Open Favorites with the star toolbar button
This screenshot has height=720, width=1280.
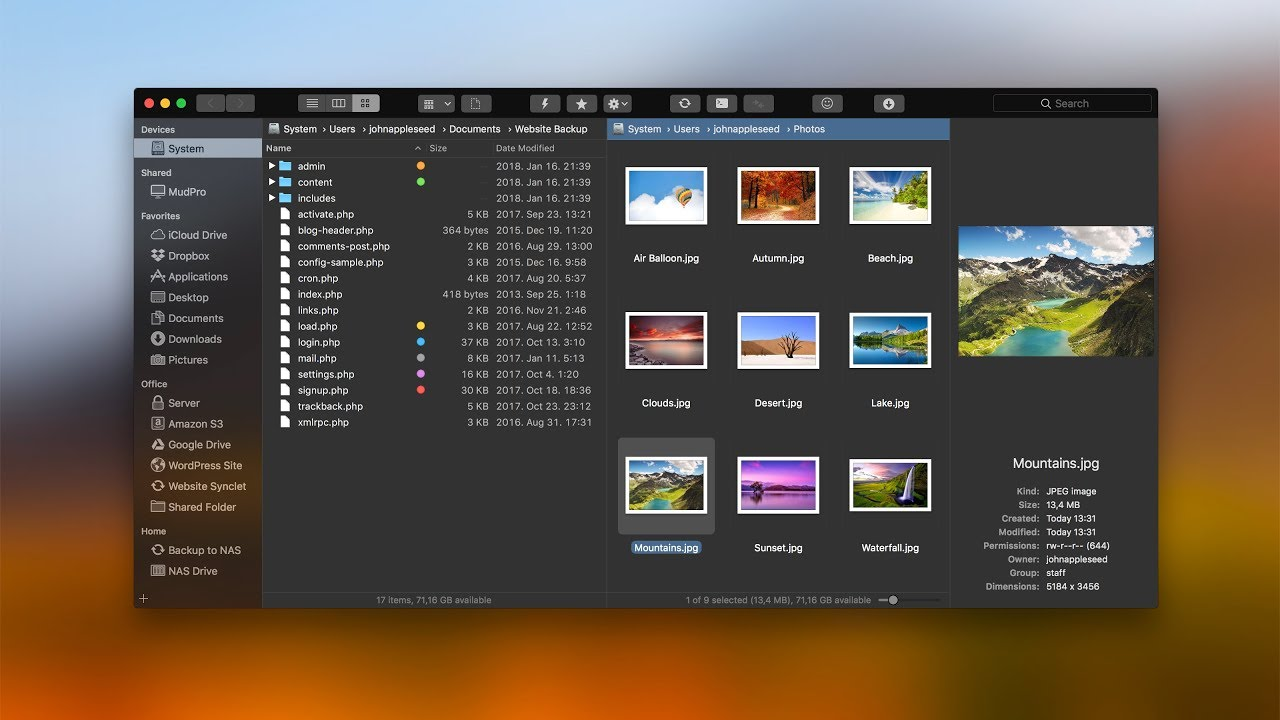coord(582,103)
